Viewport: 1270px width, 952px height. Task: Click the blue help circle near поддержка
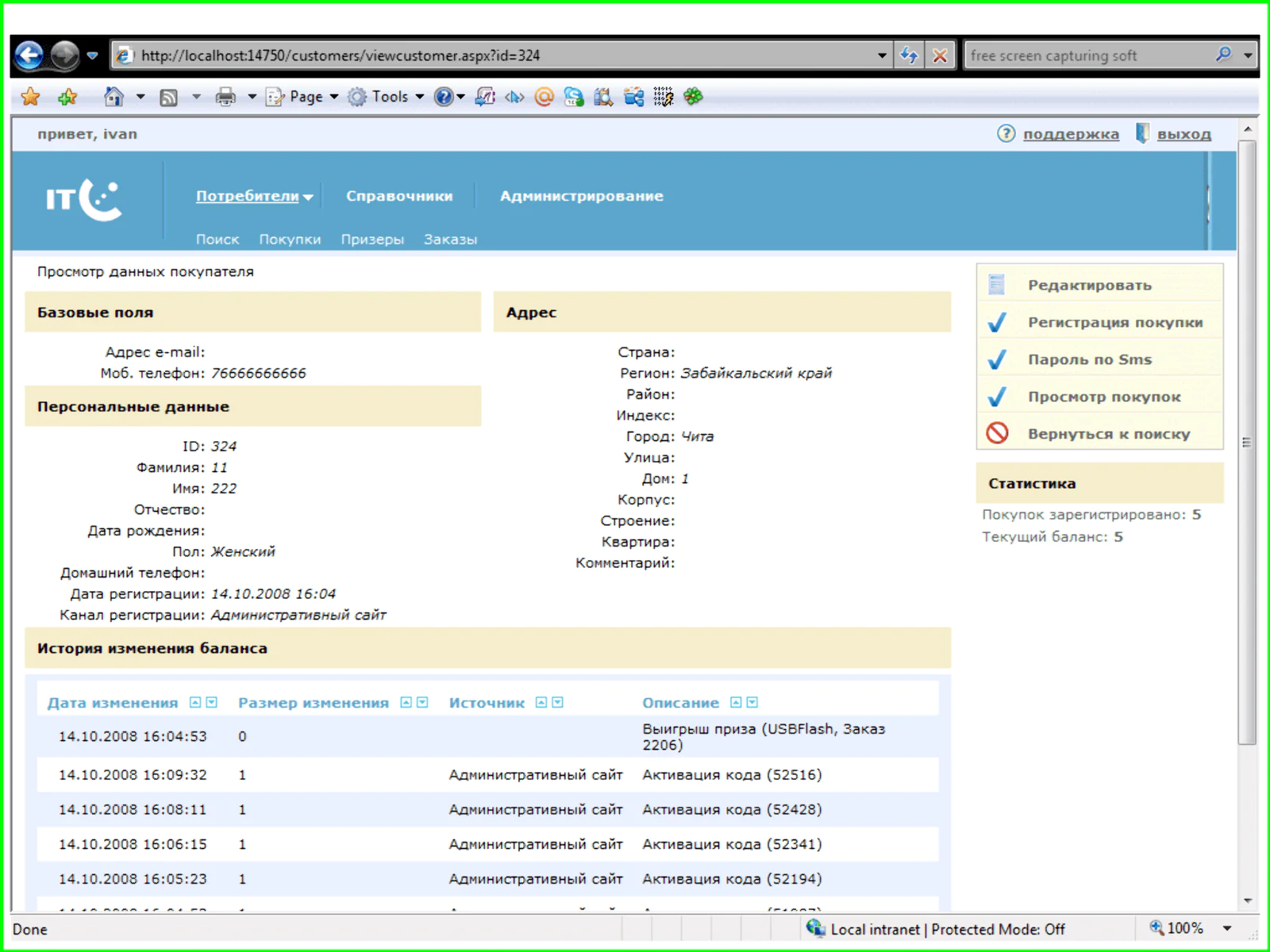coord(1006,133)
